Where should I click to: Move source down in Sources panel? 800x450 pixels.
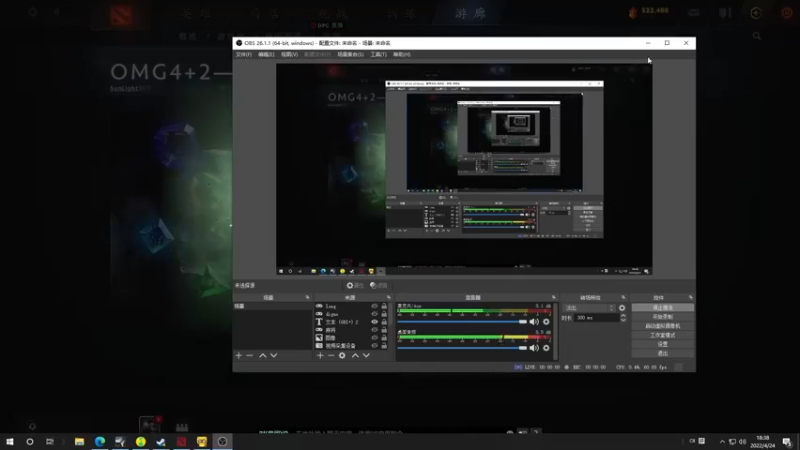point(366,356)
